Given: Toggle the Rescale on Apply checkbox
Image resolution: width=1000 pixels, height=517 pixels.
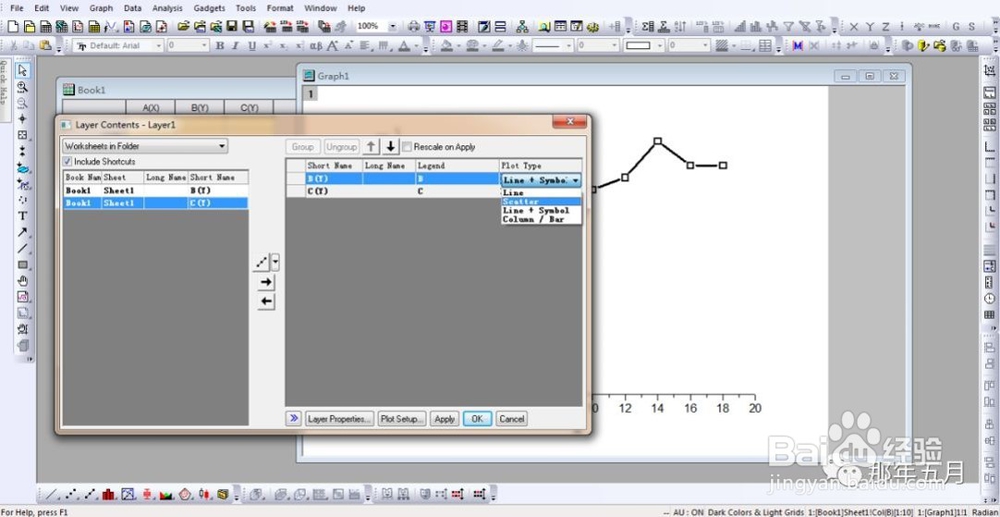Looking at the screenshot, I should click(408, 147).
